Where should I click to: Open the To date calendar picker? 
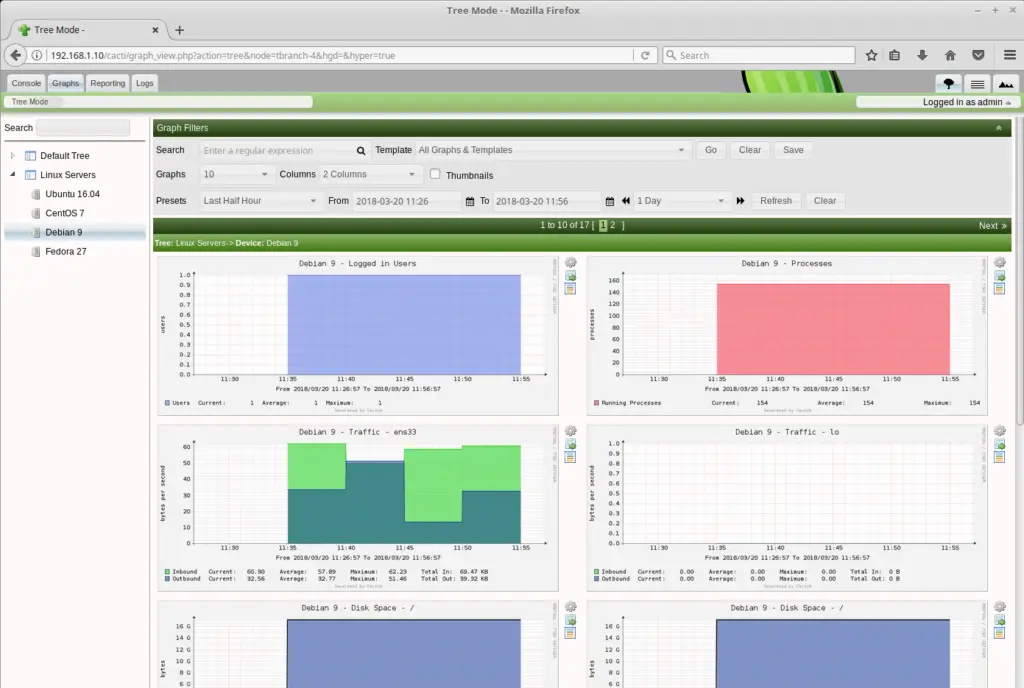[609, 201]
